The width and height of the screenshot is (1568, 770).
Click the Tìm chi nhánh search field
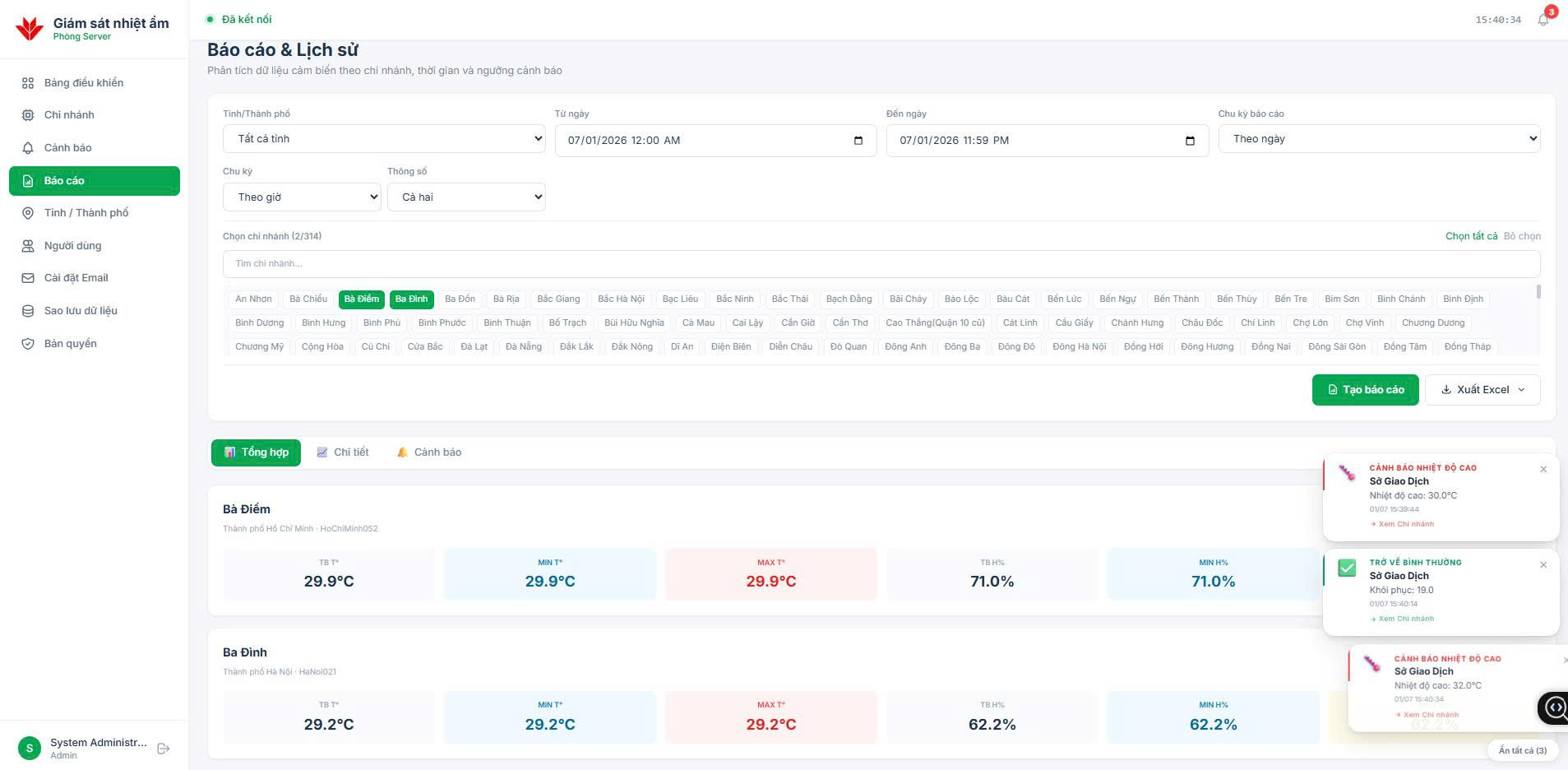881,264
